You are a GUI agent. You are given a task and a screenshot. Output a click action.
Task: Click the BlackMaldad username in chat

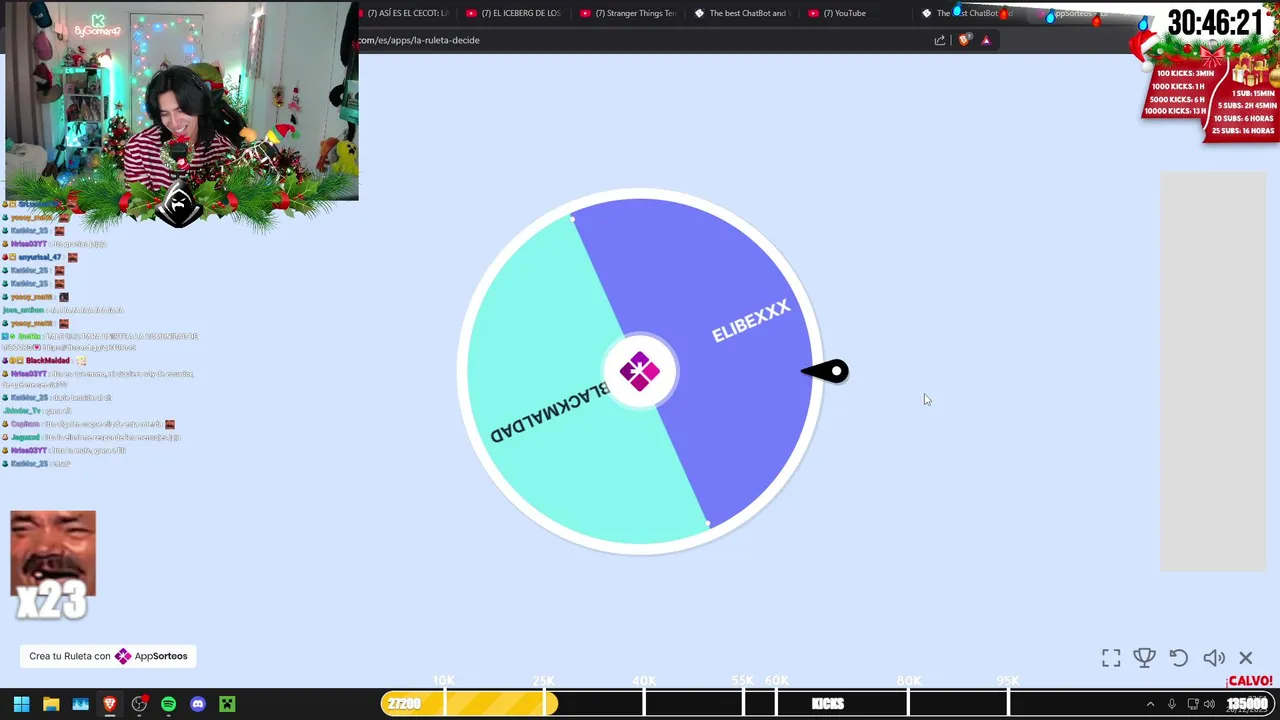point(47,360)
